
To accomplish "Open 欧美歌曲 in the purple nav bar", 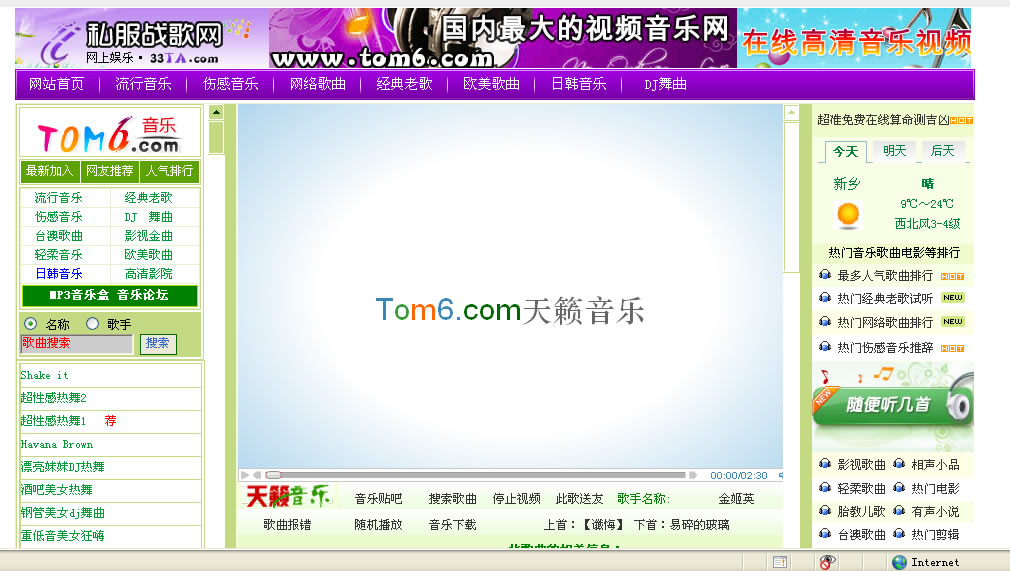I will click(491, 84).
